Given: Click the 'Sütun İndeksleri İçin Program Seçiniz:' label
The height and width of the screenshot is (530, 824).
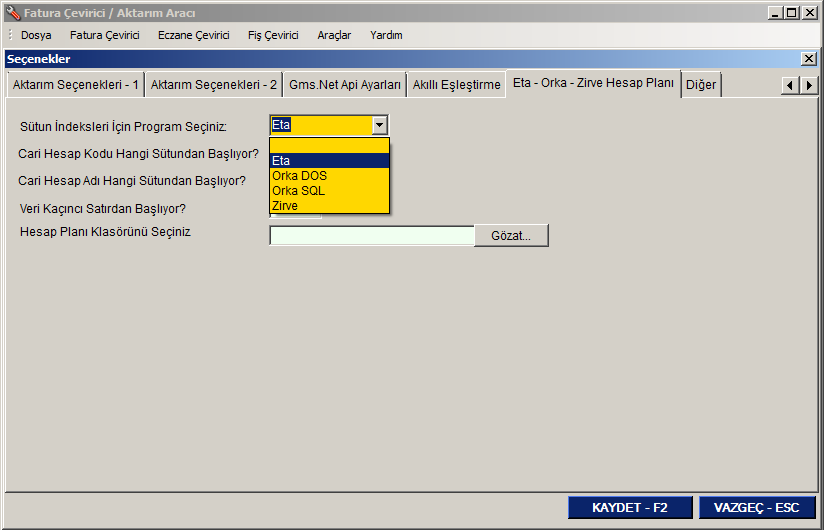Looking at the screenshot, I should coord(123,127).
